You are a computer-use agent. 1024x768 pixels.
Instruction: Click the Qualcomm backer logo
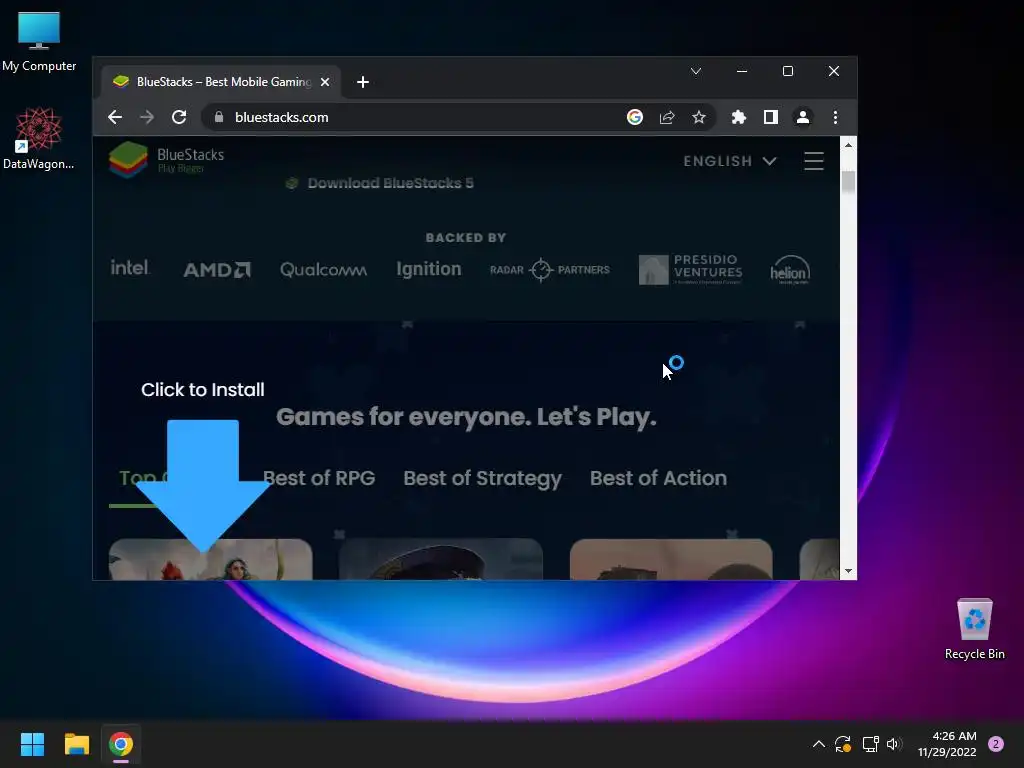pos(323,269)
